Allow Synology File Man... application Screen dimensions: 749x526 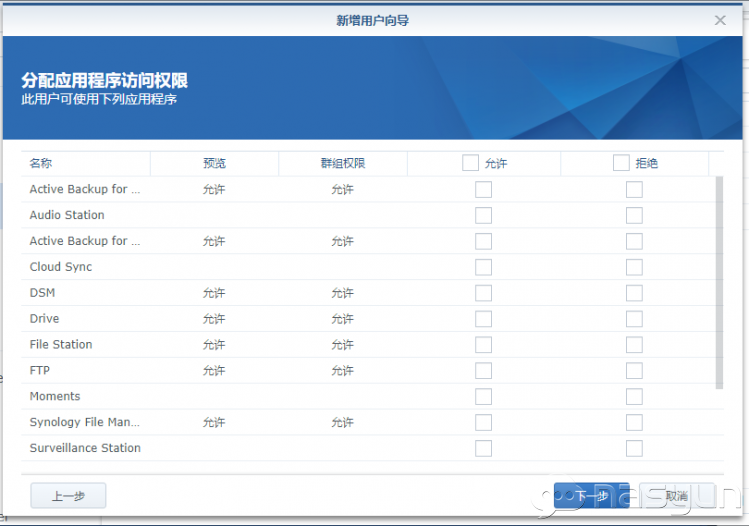pos(483,422)
